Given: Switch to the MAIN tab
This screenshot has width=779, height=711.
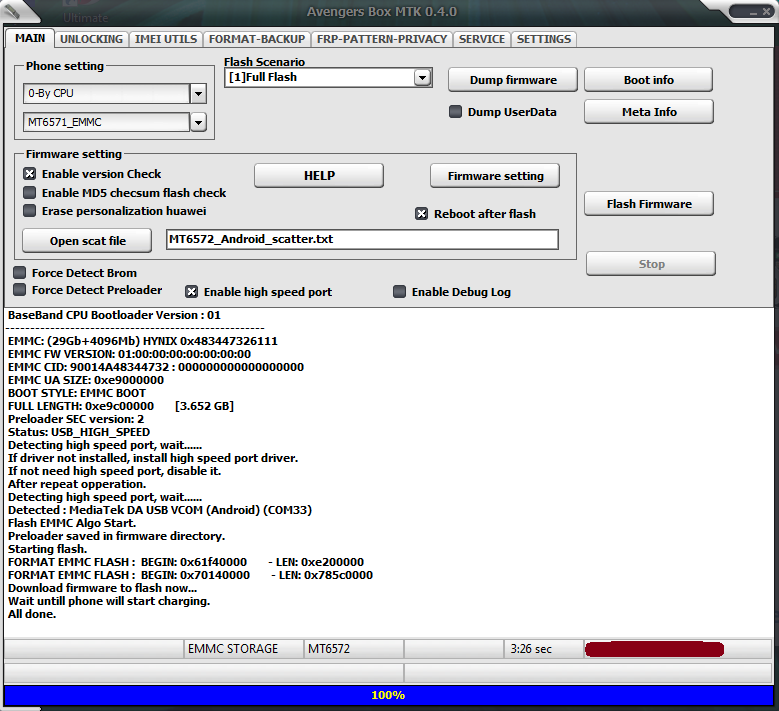Looking at the screenshot, I should 30,38.
